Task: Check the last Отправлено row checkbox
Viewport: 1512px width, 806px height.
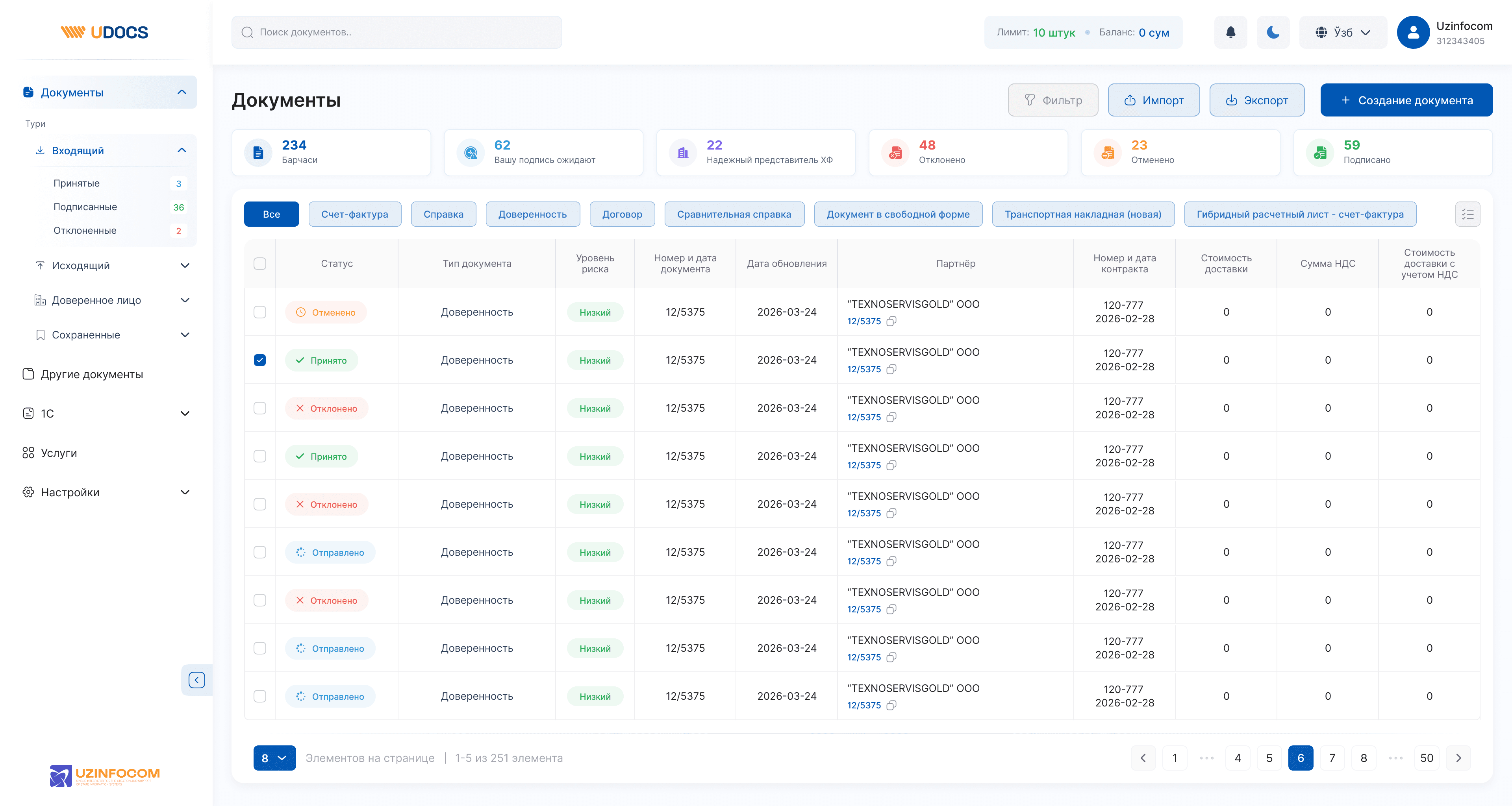Action: click(259, 696)
